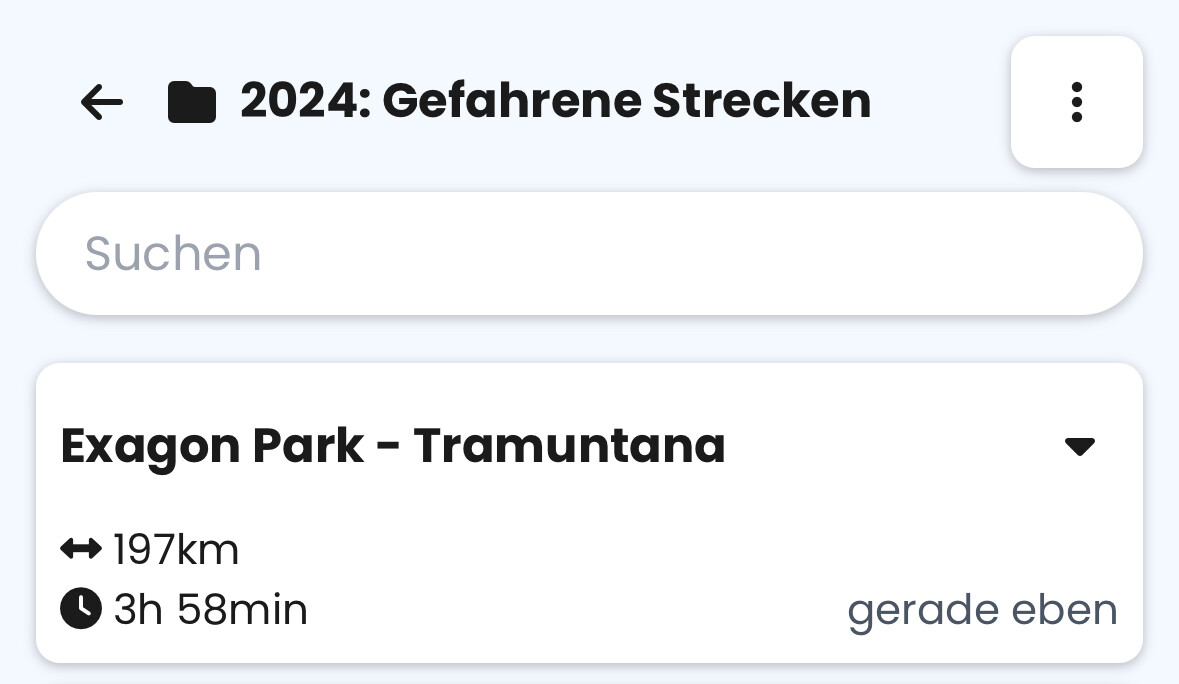The width and height of the screenshot is (1179, 684).
Task: Select the Exagon Park route card
Action: [x=590, y=513]
